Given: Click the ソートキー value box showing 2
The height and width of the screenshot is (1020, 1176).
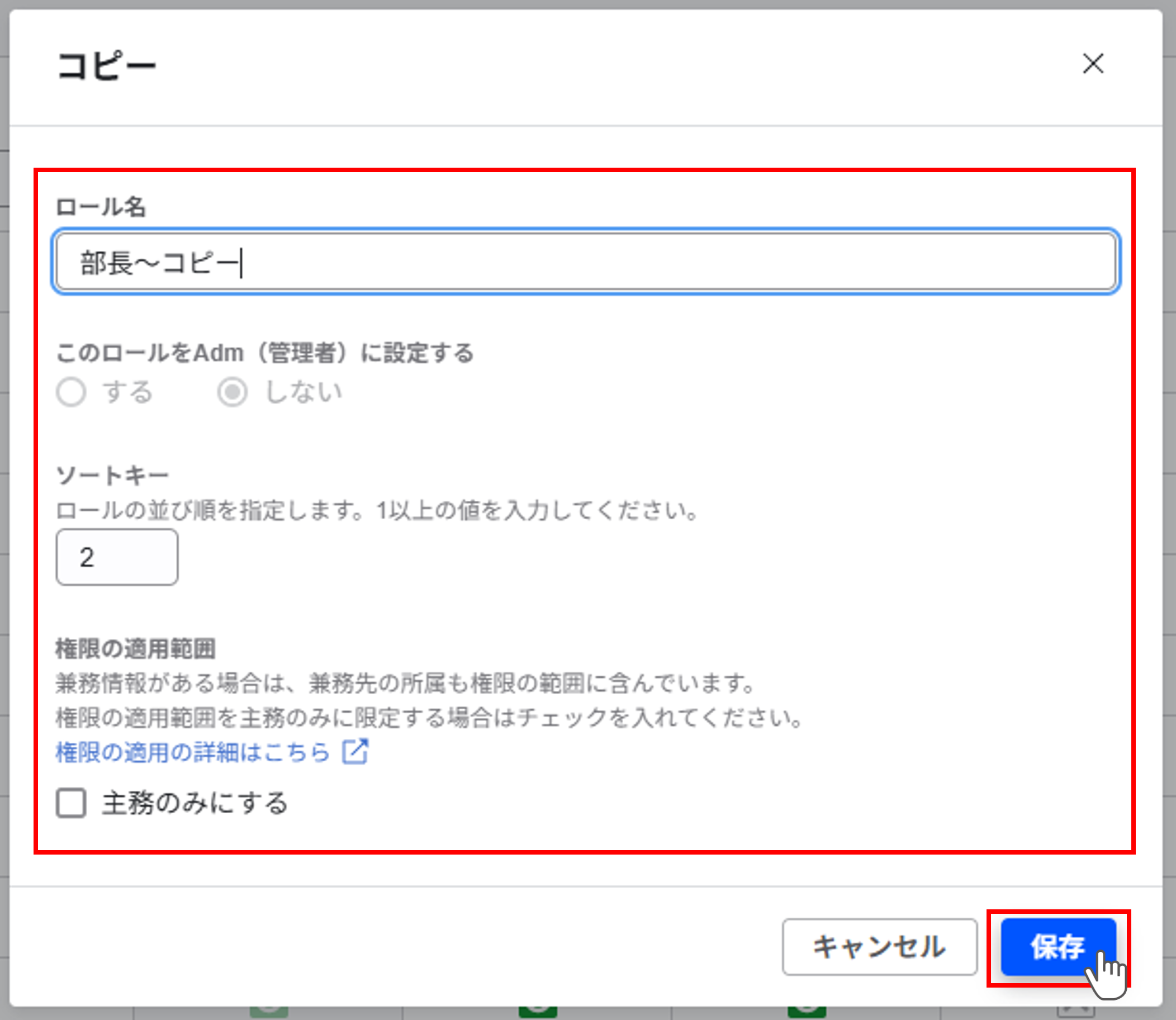Looking at the screenshot, I should 116,557.
